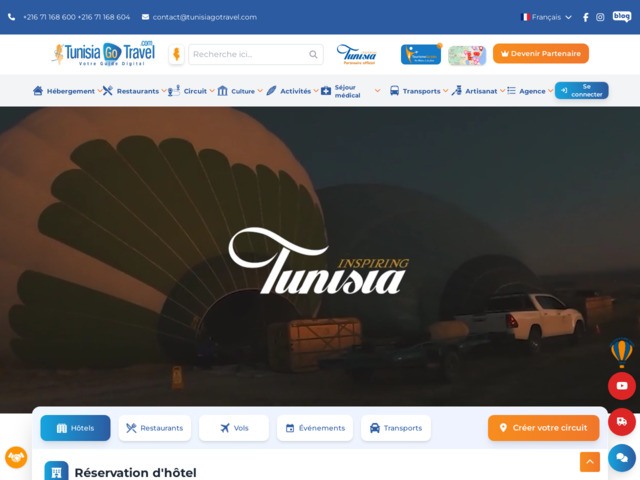Click the hot air balloon floating icon
The image size is (640, 480).
point(622,352)
